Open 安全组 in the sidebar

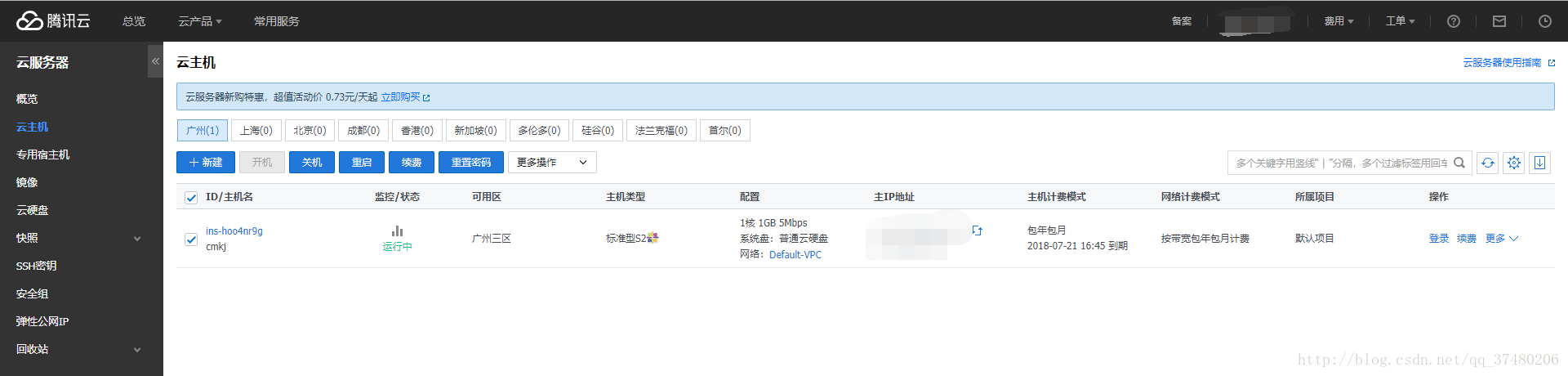(x=33, y=293)
